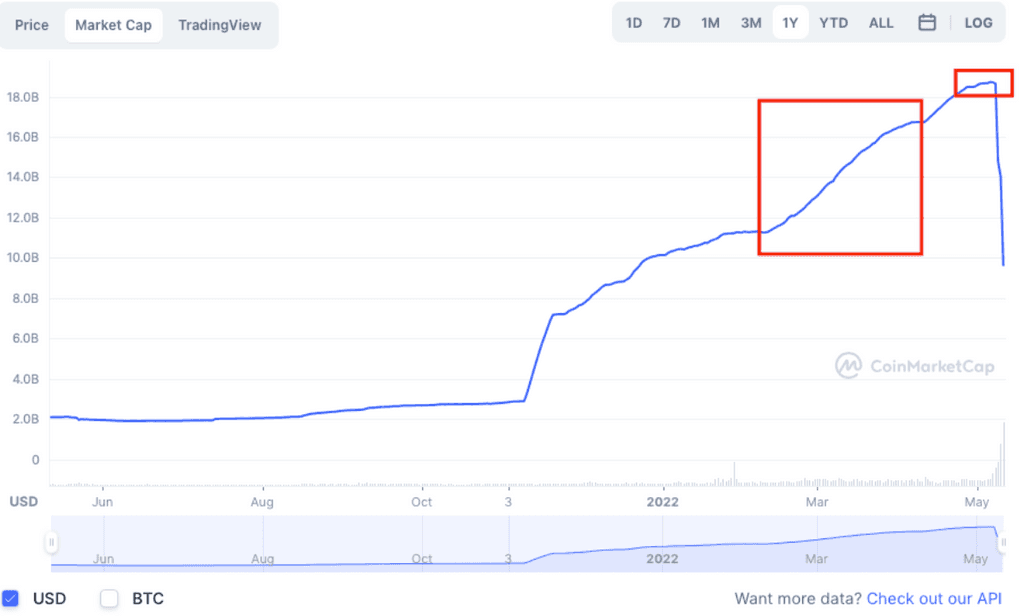The height and width of the screenshot is (616, 1024).
Task: Switch to the Price tab
Action: [32, 25]
